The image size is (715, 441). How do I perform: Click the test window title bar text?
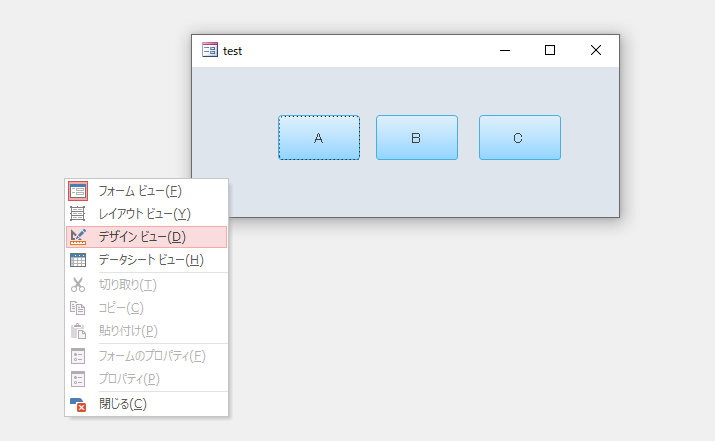pyautogui.click(x=233, y=51)
